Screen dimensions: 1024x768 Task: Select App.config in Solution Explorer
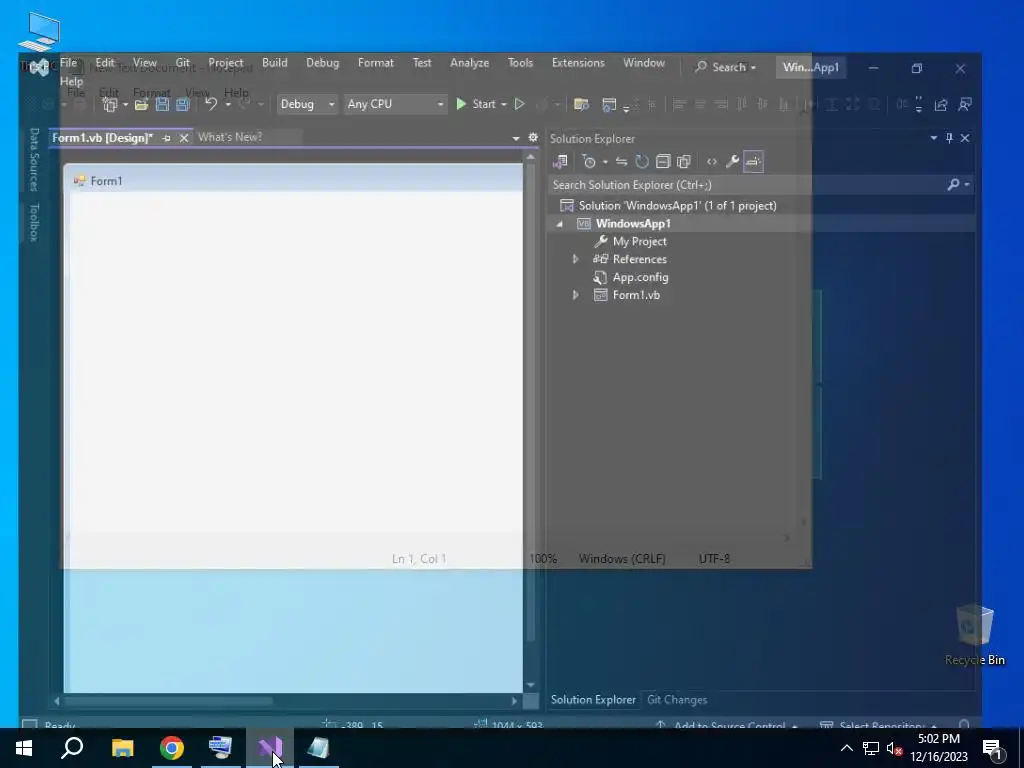[x=640, y=278]
